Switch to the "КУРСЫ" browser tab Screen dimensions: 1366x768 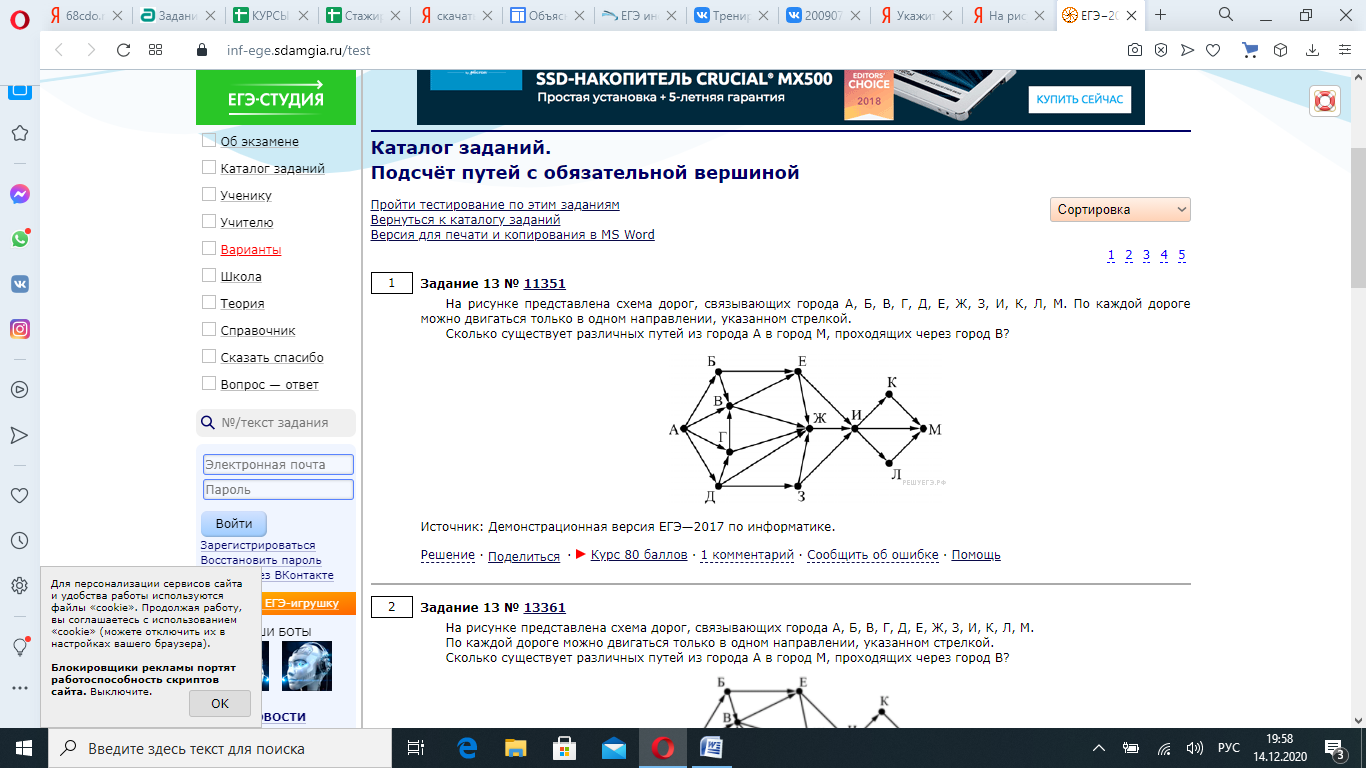pyautogui.click(x=272, y=15)
